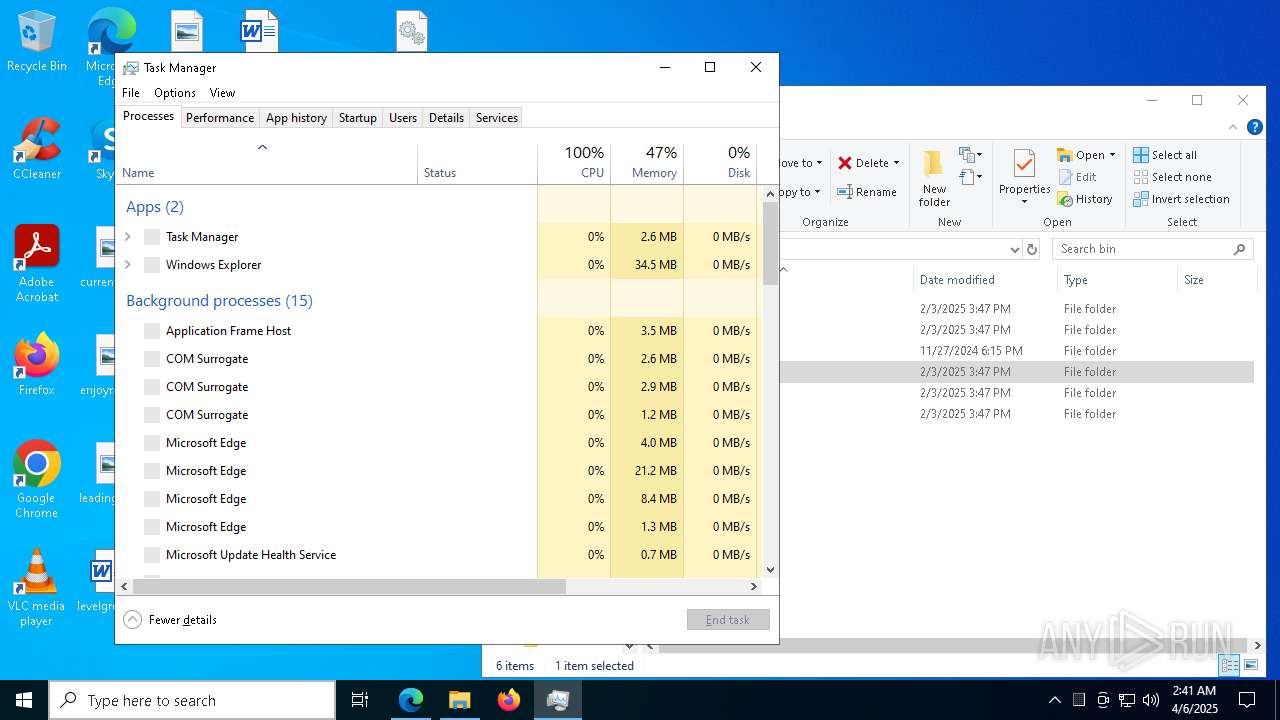Screen dimensions: 1280x720
Task: Click Invert selection in Explorer ribbon
Action: [1181, 199]
